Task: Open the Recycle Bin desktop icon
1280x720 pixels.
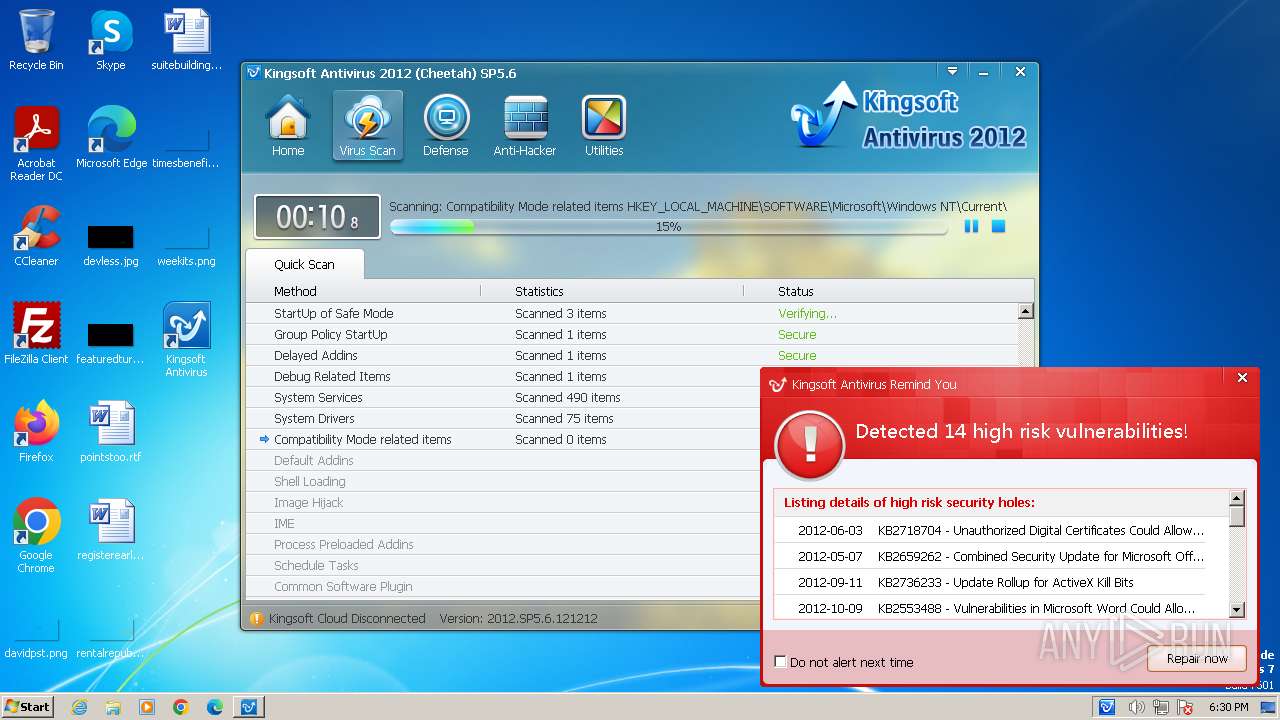Action: (36, 40)
